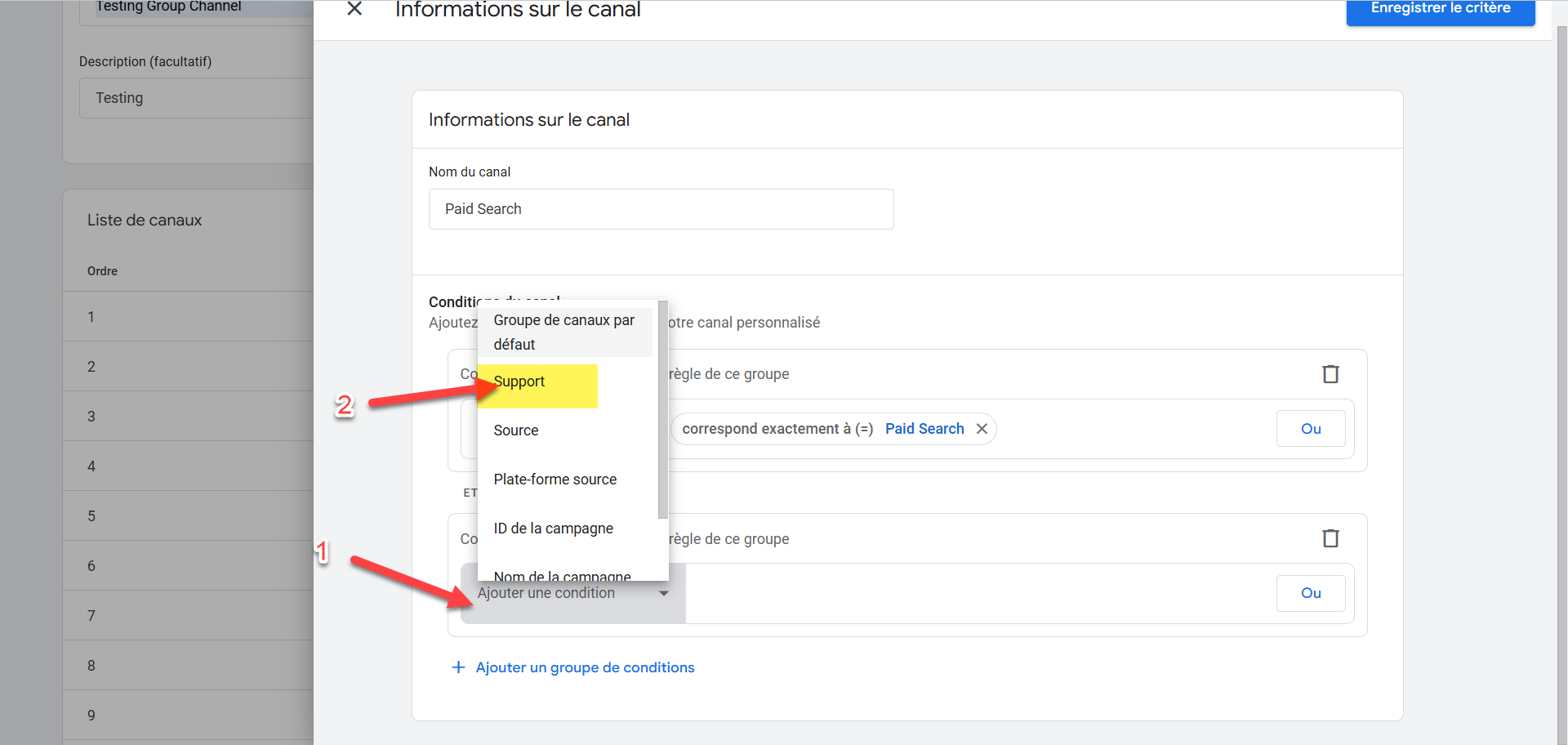Choose Source in the dropdown list
1568x745 pixels.
(516, 430)
